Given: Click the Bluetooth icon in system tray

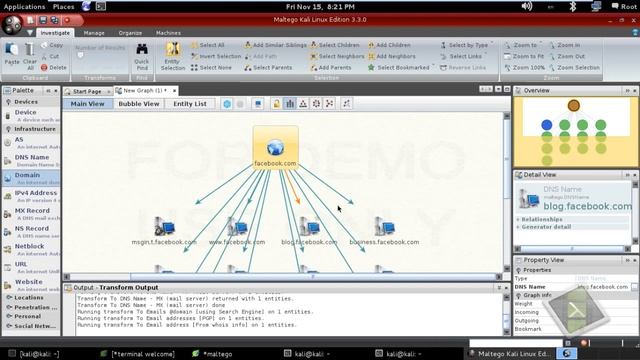Looking at the screenshot, I should (x=573, y=6).
